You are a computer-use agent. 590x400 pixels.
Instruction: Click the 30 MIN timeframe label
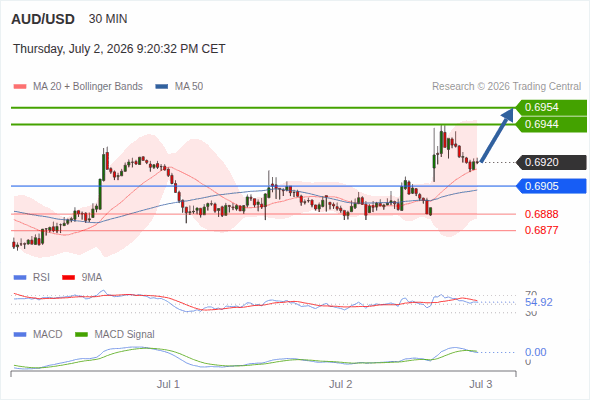pyautogui.click(x=108, y=19)
